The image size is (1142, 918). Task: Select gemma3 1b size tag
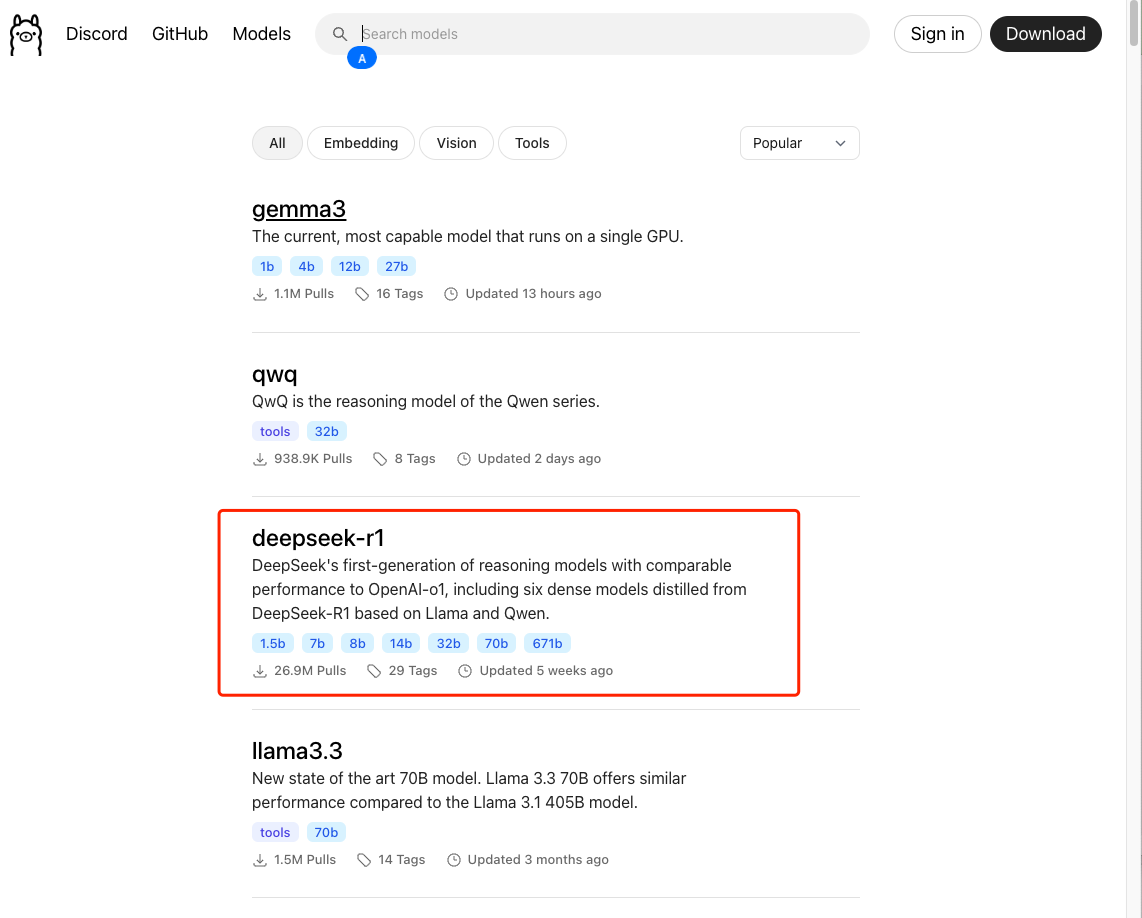click(x=267, y=267)
